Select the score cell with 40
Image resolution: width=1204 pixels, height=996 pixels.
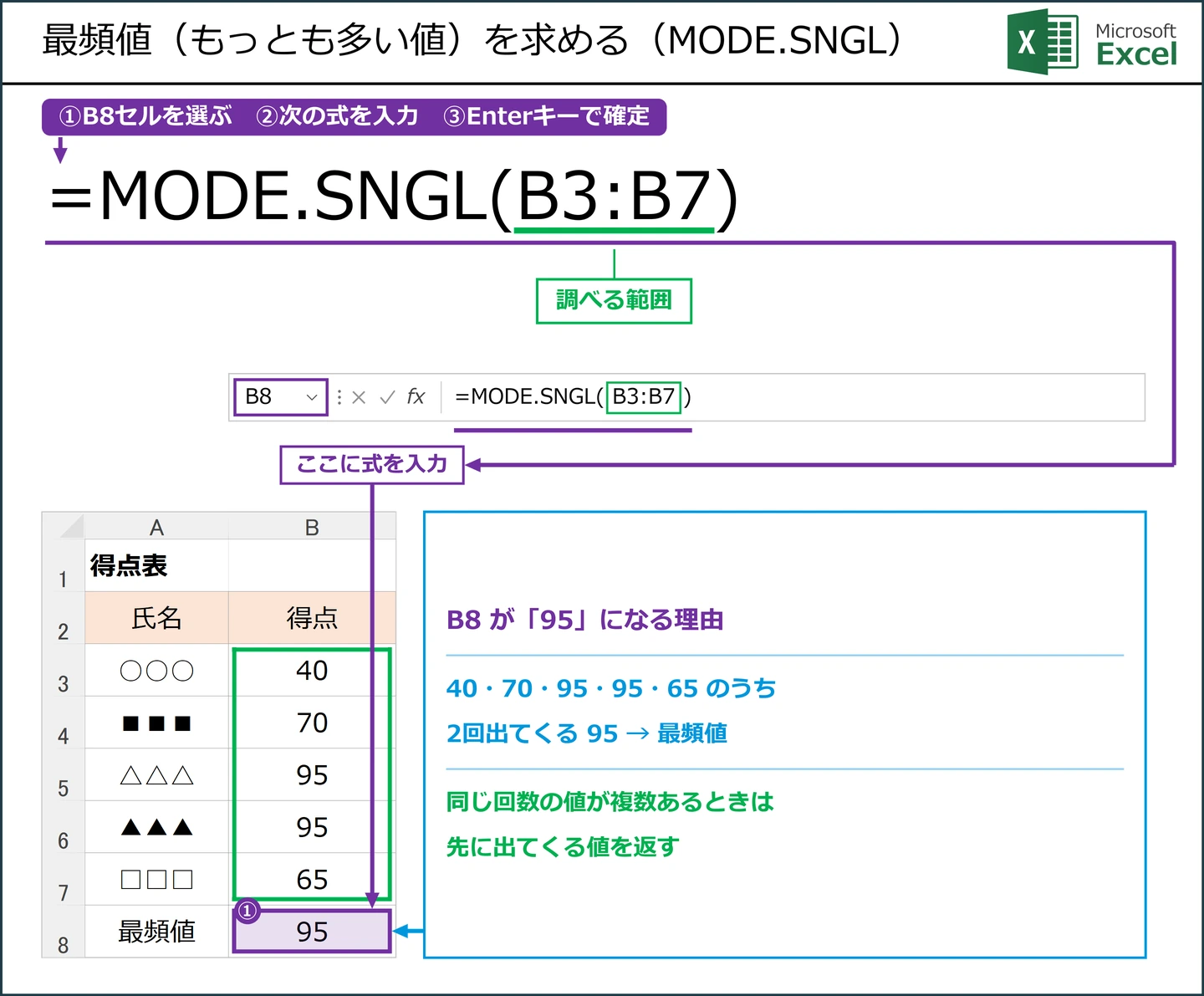tap(312, 671)
